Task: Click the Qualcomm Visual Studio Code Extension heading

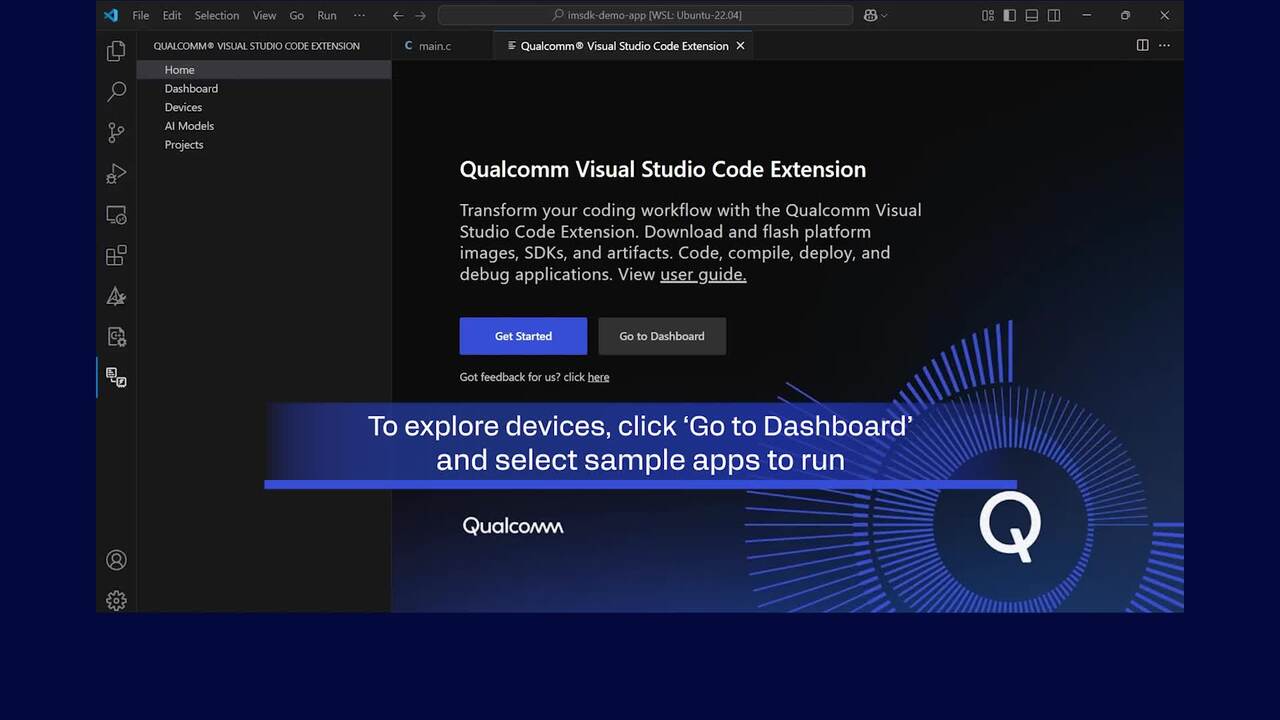Action: coord(663,169)
